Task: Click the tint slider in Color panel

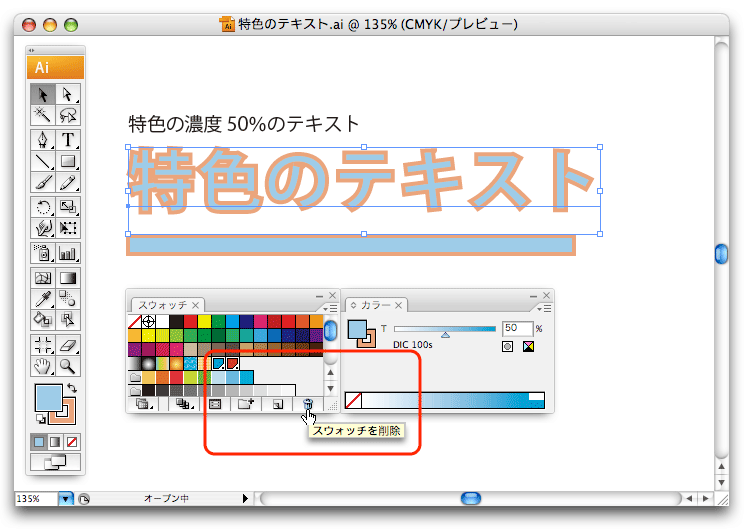Action: [x=445, y=329]
